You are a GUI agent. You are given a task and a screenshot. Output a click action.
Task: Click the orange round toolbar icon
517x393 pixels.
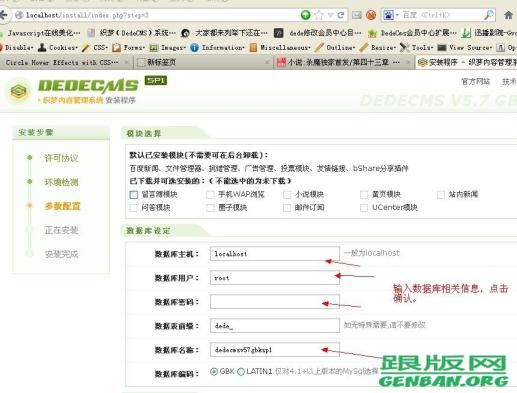[x=371, y=15]
